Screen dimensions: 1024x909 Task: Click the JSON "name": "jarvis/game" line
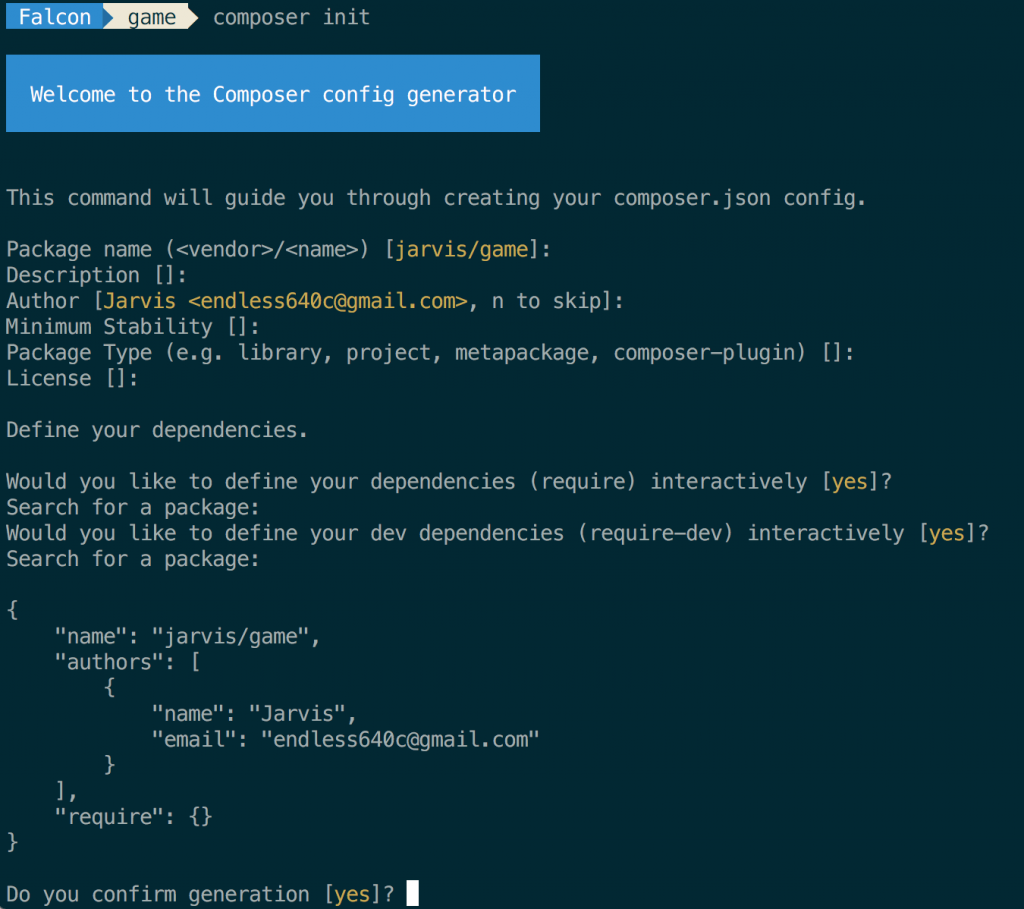pyautogui.click(x=187, y=636)
